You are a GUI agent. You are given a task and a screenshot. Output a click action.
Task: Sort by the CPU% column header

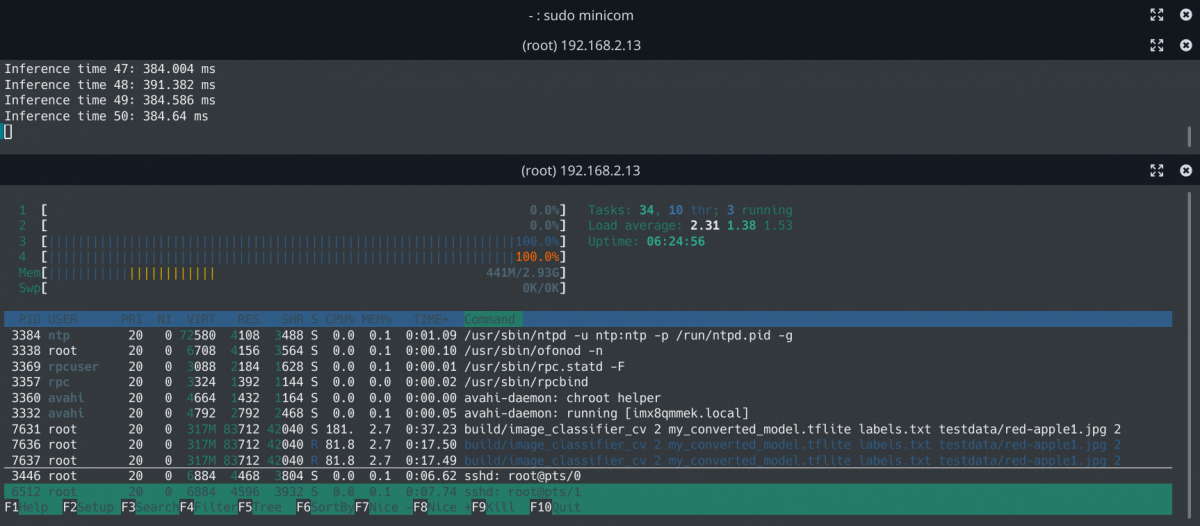pyautogui.click(x=340, y=319)
